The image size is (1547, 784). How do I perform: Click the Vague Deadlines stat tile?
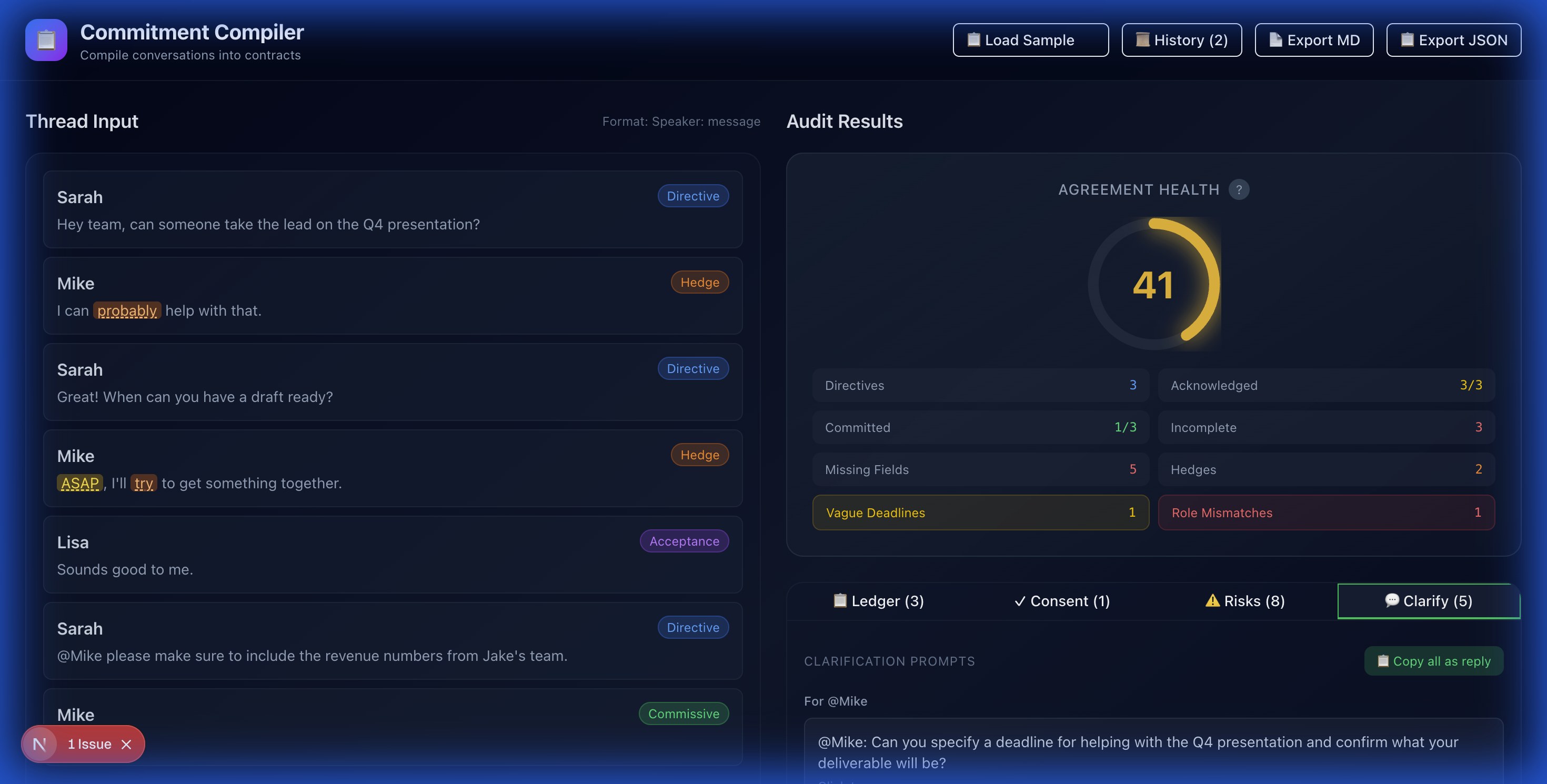pyautogui.click(x=980, y=512)
